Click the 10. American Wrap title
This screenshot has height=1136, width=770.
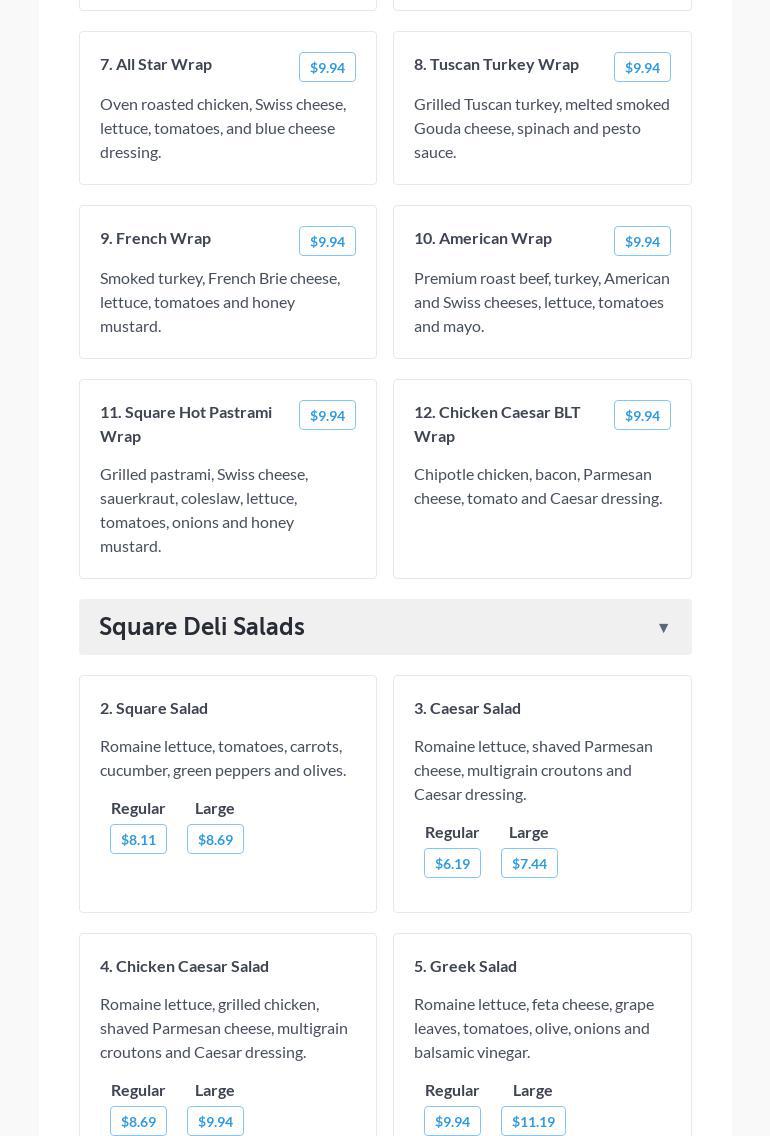483,238
